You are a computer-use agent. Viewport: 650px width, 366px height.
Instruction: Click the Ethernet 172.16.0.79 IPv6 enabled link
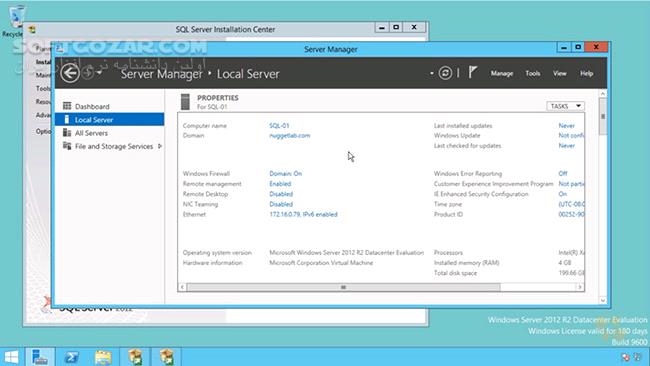click(303, 214)
